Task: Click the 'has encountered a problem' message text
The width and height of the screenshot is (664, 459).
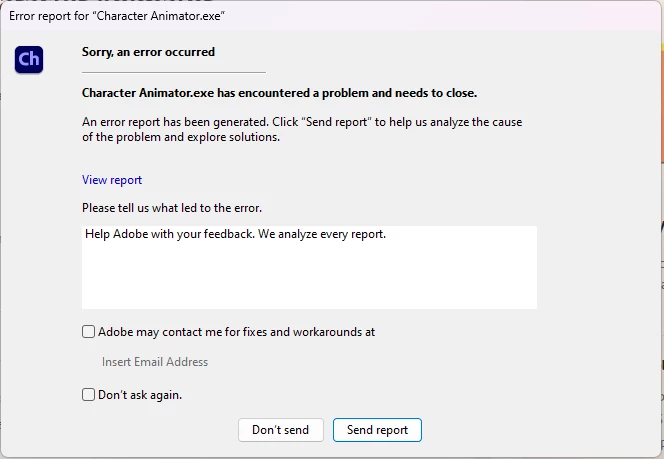Action: (279, 93)
